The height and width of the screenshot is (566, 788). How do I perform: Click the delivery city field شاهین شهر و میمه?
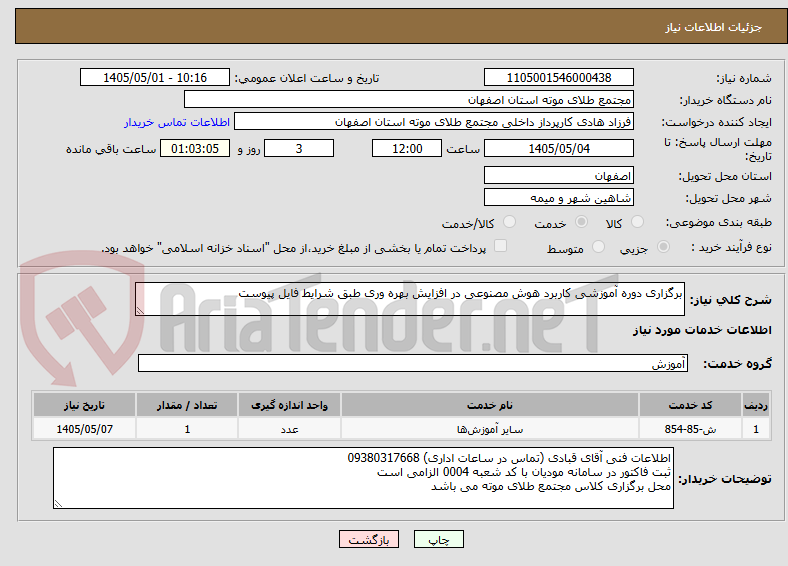[558, 197]
